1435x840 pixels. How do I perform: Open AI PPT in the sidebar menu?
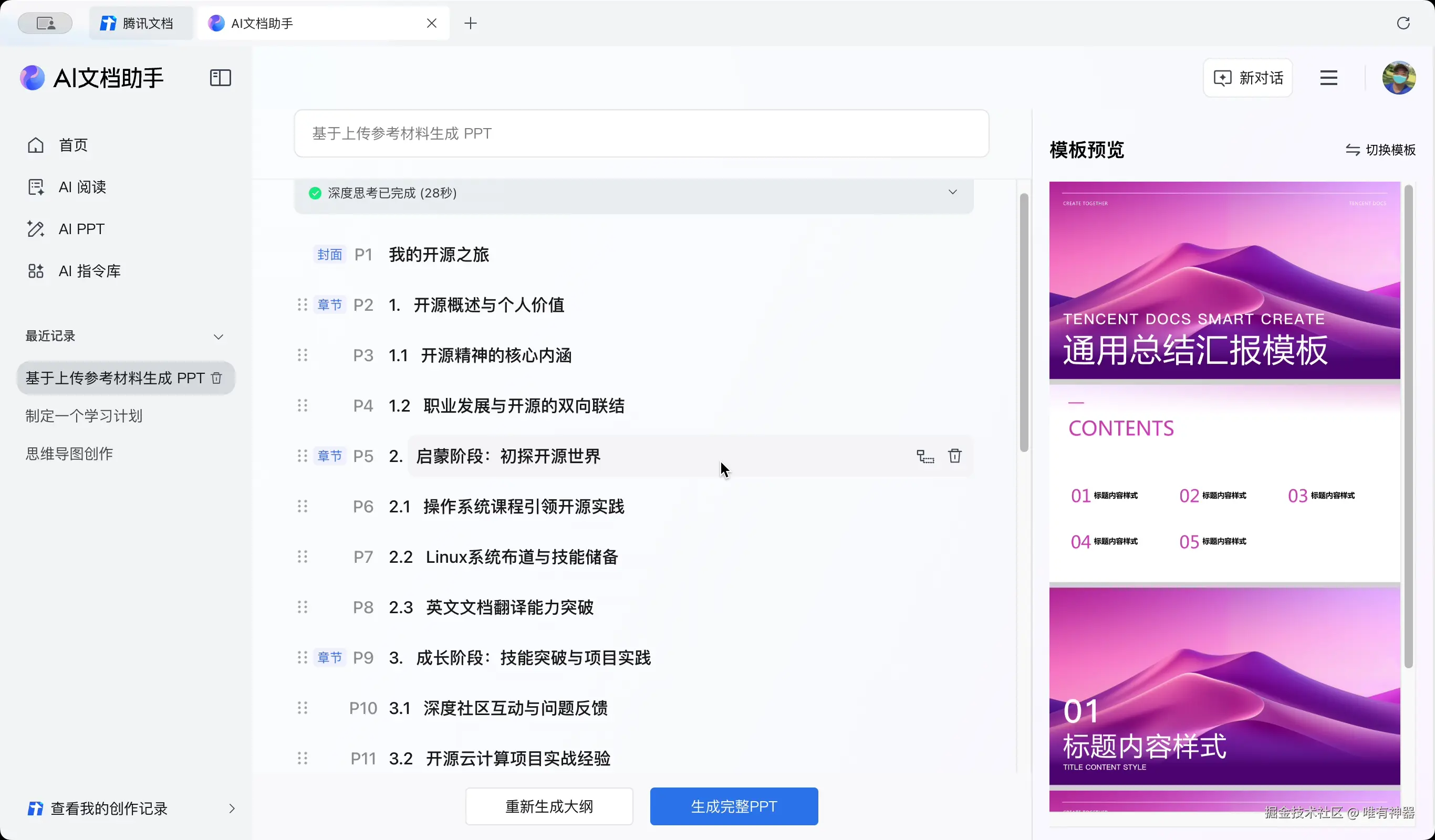coord(81,229)
